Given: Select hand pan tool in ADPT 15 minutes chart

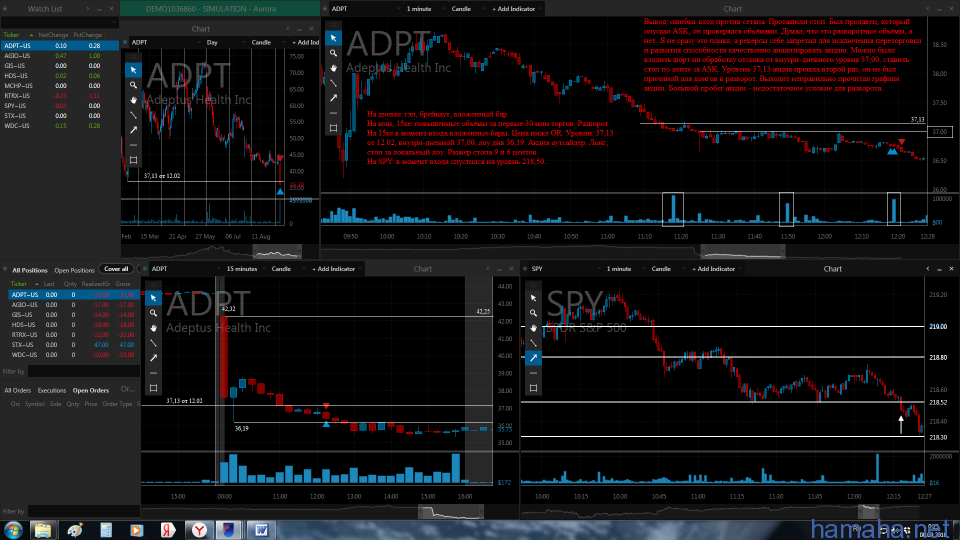Looking at the screenshot, I should [x=153, y=328].
